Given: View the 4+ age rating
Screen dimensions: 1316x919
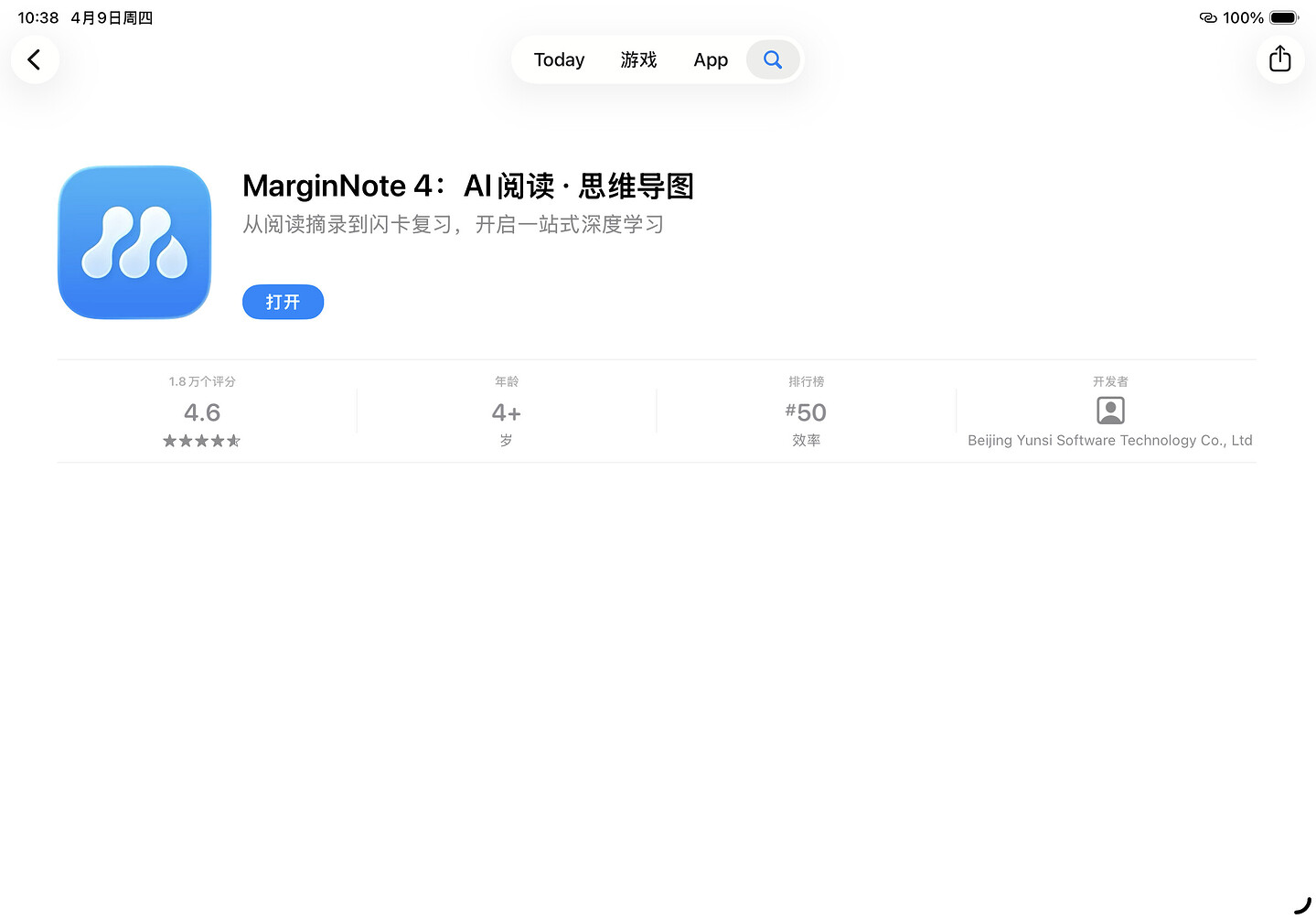Looking at the screenshot, I should coord(507,412).
